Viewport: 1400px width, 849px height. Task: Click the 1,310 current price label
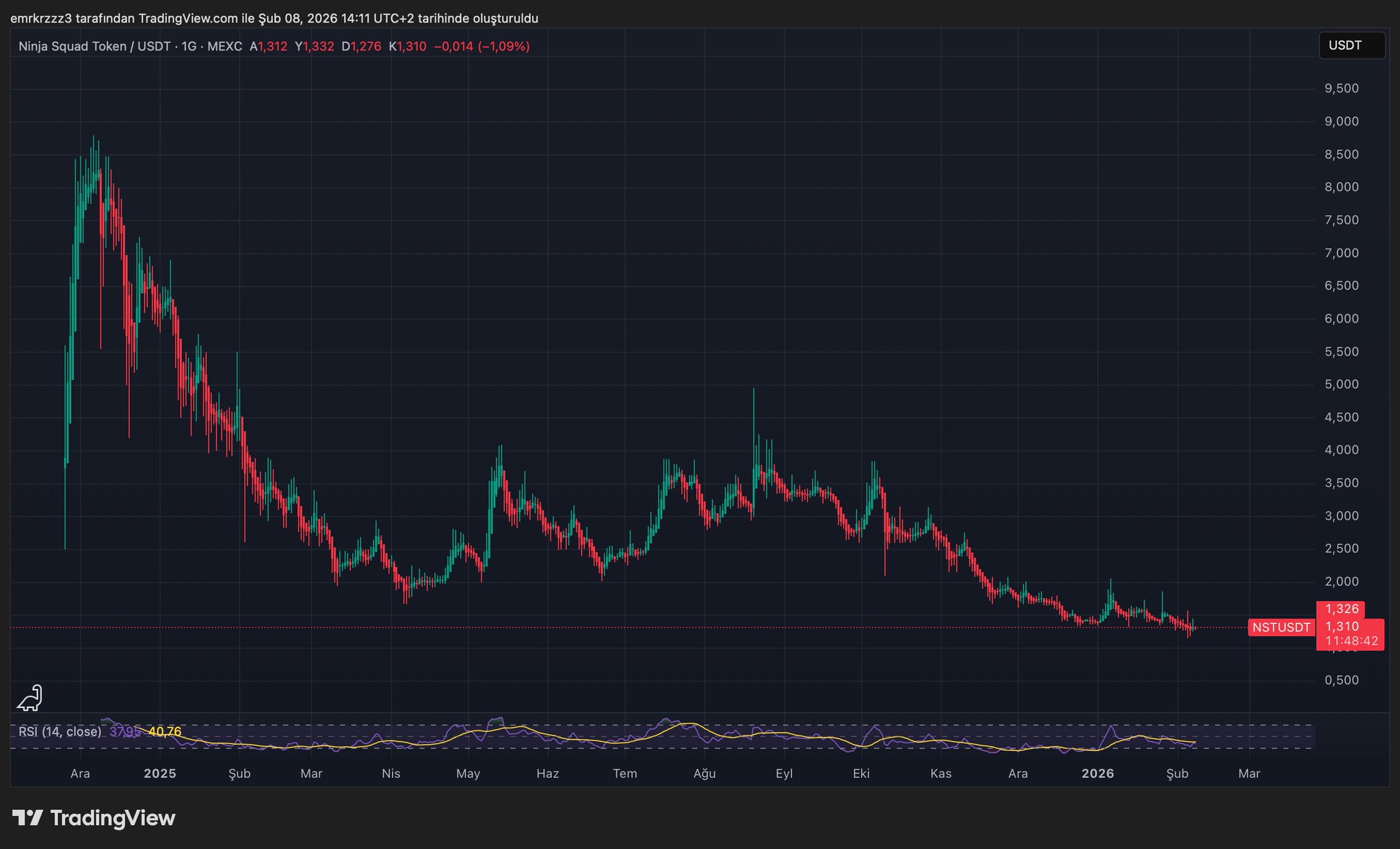coord(1341,626)
